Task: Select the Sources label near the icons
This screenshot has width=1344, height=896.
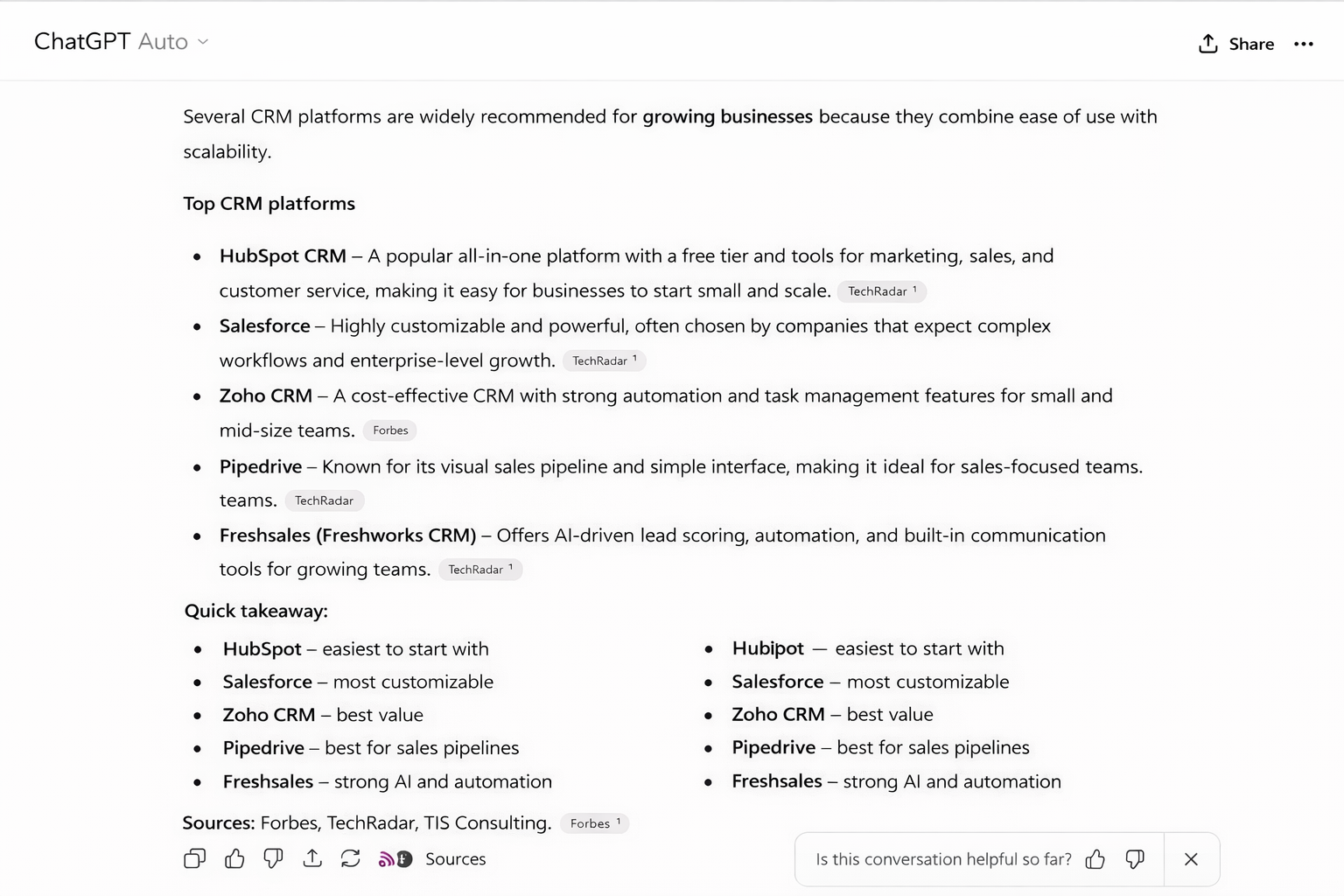Action: click(x=455, y=859)
